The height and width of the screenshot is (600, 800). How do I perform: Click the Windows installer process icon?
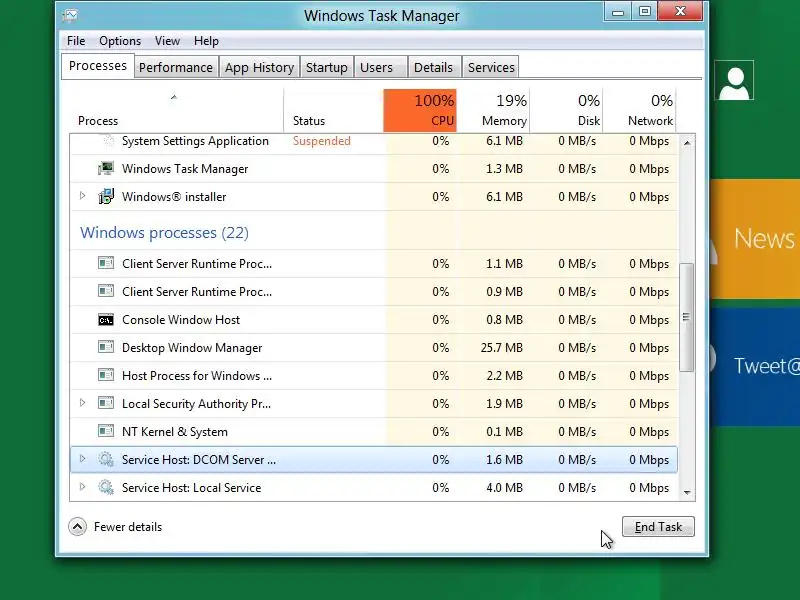pos(106,196)
